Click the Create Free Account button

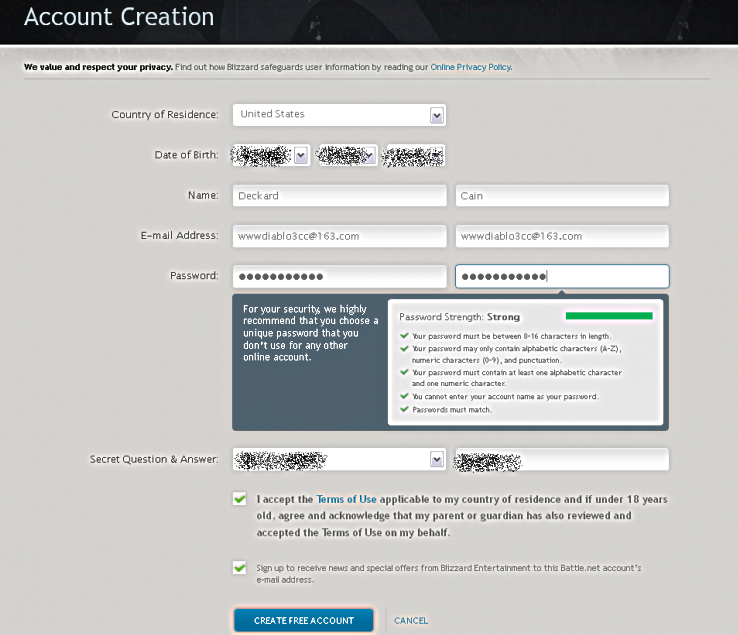point(304,620)
